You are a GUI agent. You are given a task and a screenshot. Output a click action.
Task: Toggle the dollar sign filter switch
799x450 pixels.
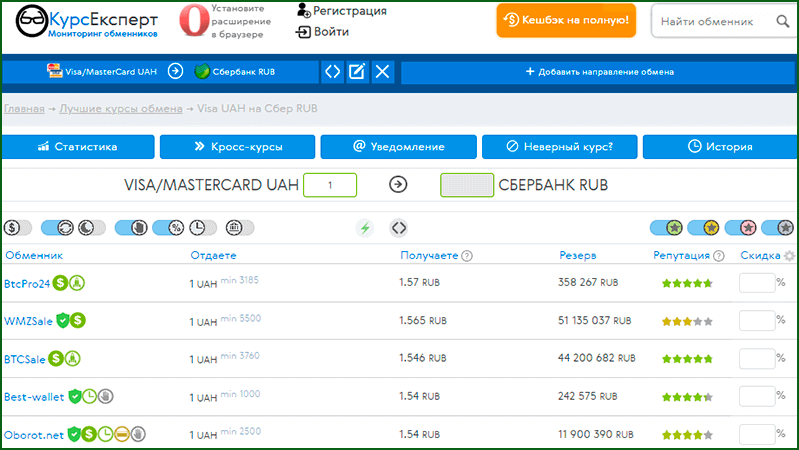click(18, 228)
